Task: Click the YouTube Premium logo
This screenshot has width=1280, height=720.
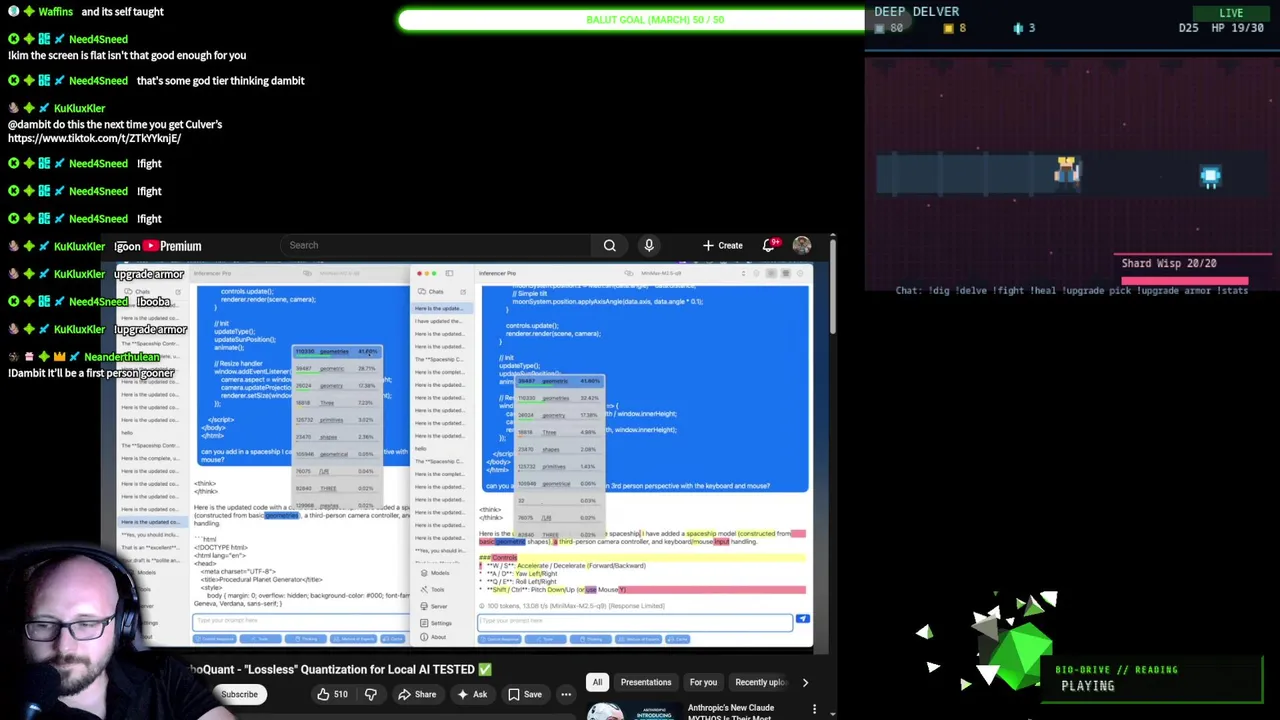Action: (172, 246)
